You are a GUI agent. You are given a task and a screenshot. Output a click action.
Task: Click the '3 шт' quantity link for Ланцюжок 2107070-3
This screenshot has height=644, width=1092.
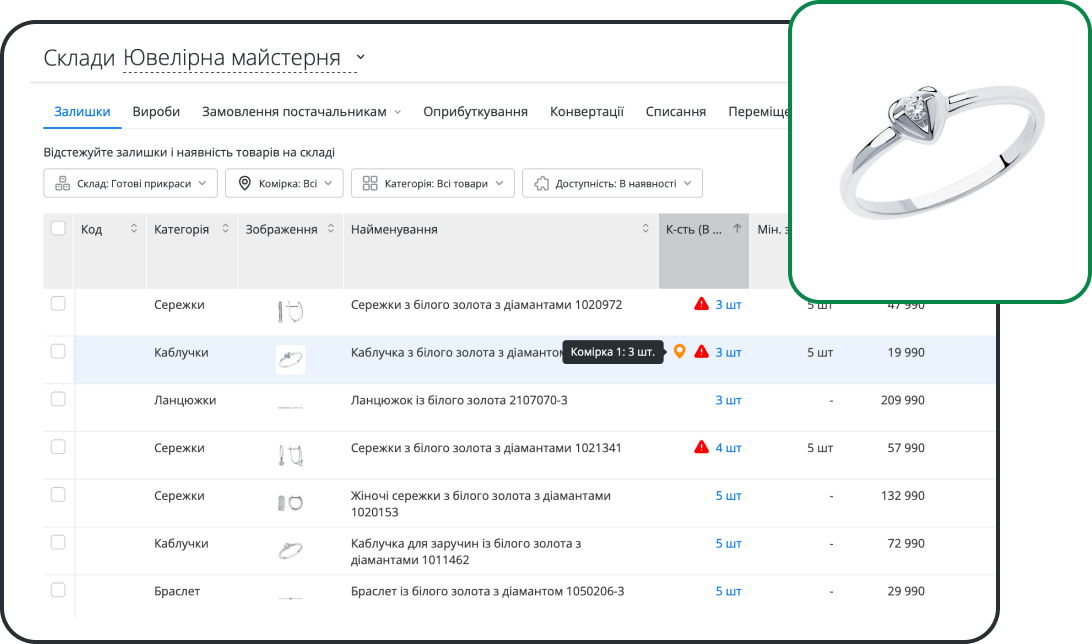click(x=728, y=399)
